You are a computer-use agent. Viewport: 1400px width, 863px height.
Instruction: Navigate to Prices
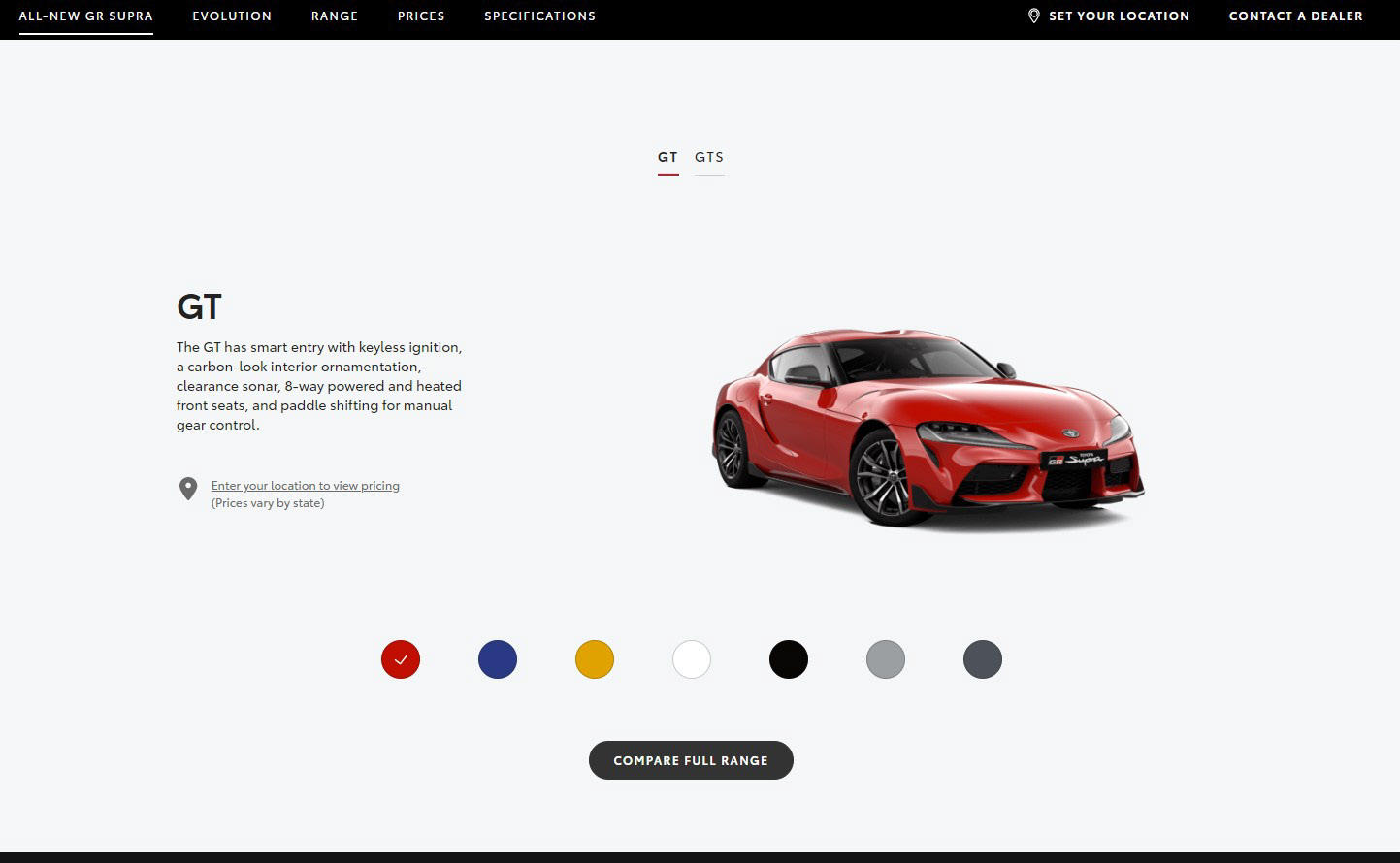pyautogui.click(x=421, y=16)
